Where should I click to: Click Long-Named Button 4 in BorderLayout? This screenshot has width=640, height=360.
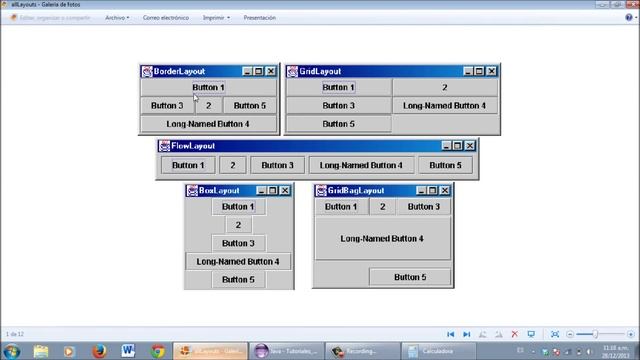(208, 124)
